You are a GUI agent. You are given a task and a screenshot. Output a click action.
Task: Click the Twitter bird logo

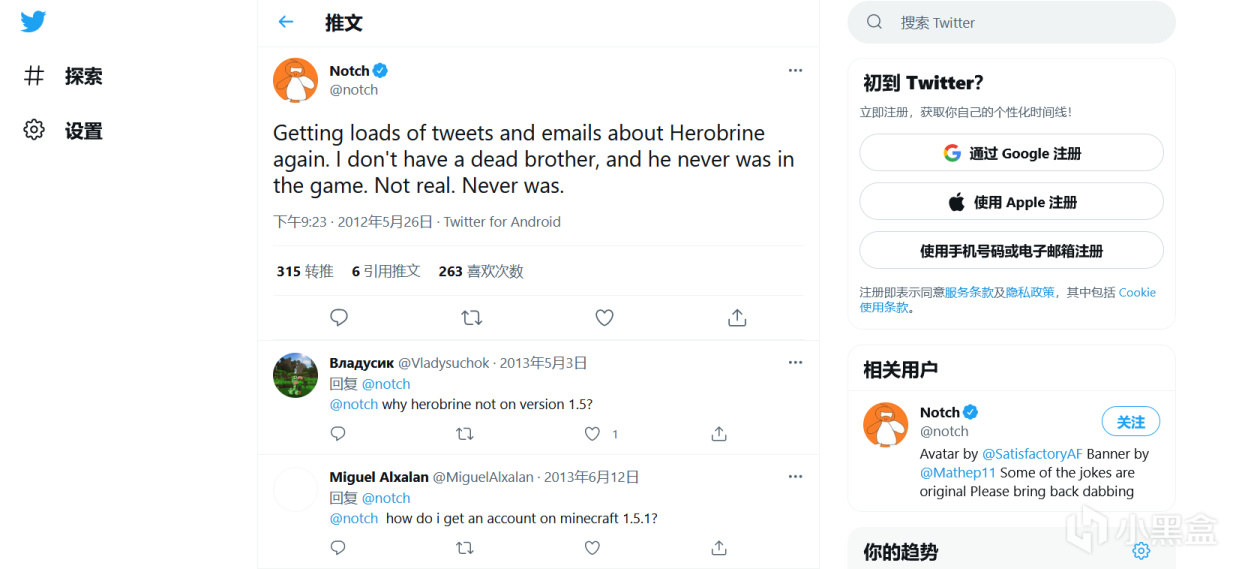(33, 21)
